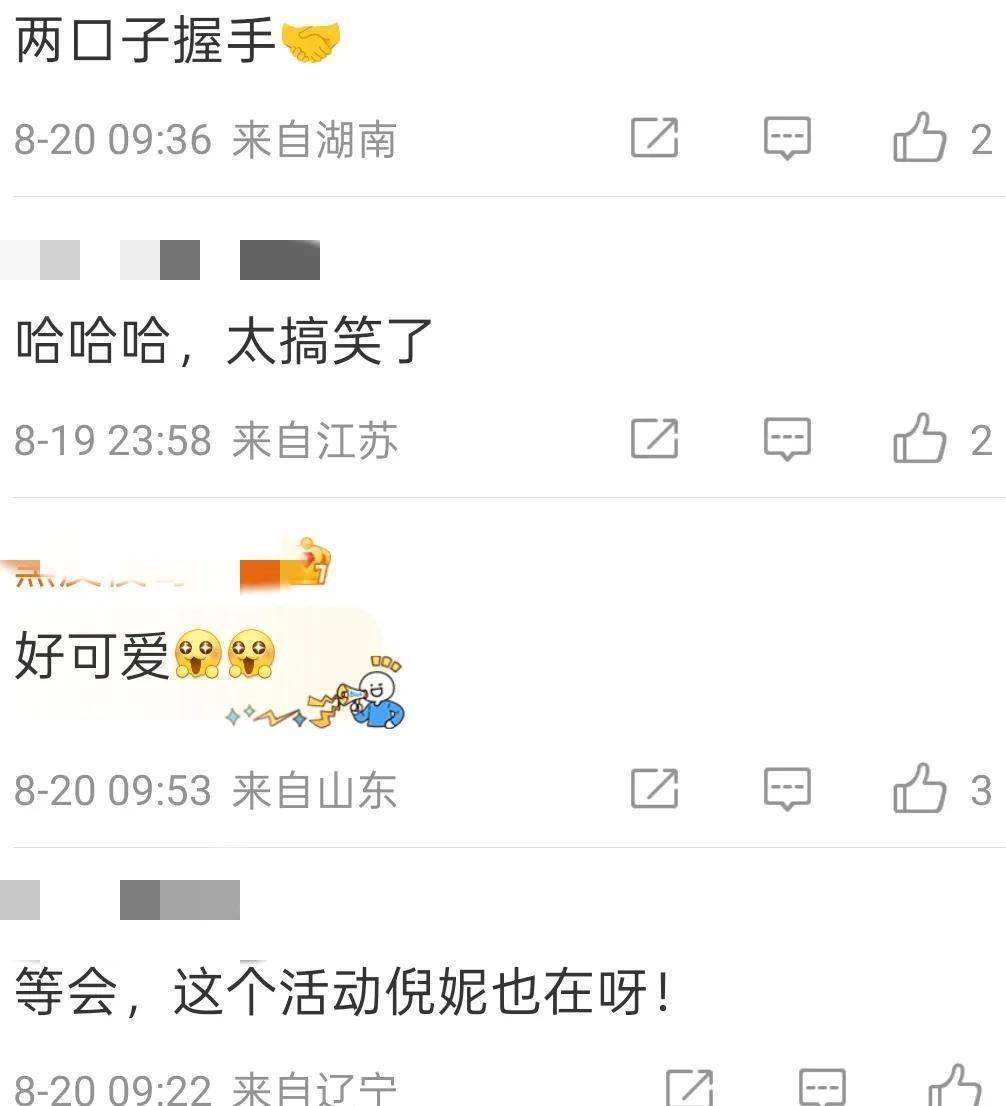Image resolution: width=1006 pixels, height=1106 pixels.
Task: Tap the comment text 等会，这个活动倪妮也在呀
Action: [342, 992]
